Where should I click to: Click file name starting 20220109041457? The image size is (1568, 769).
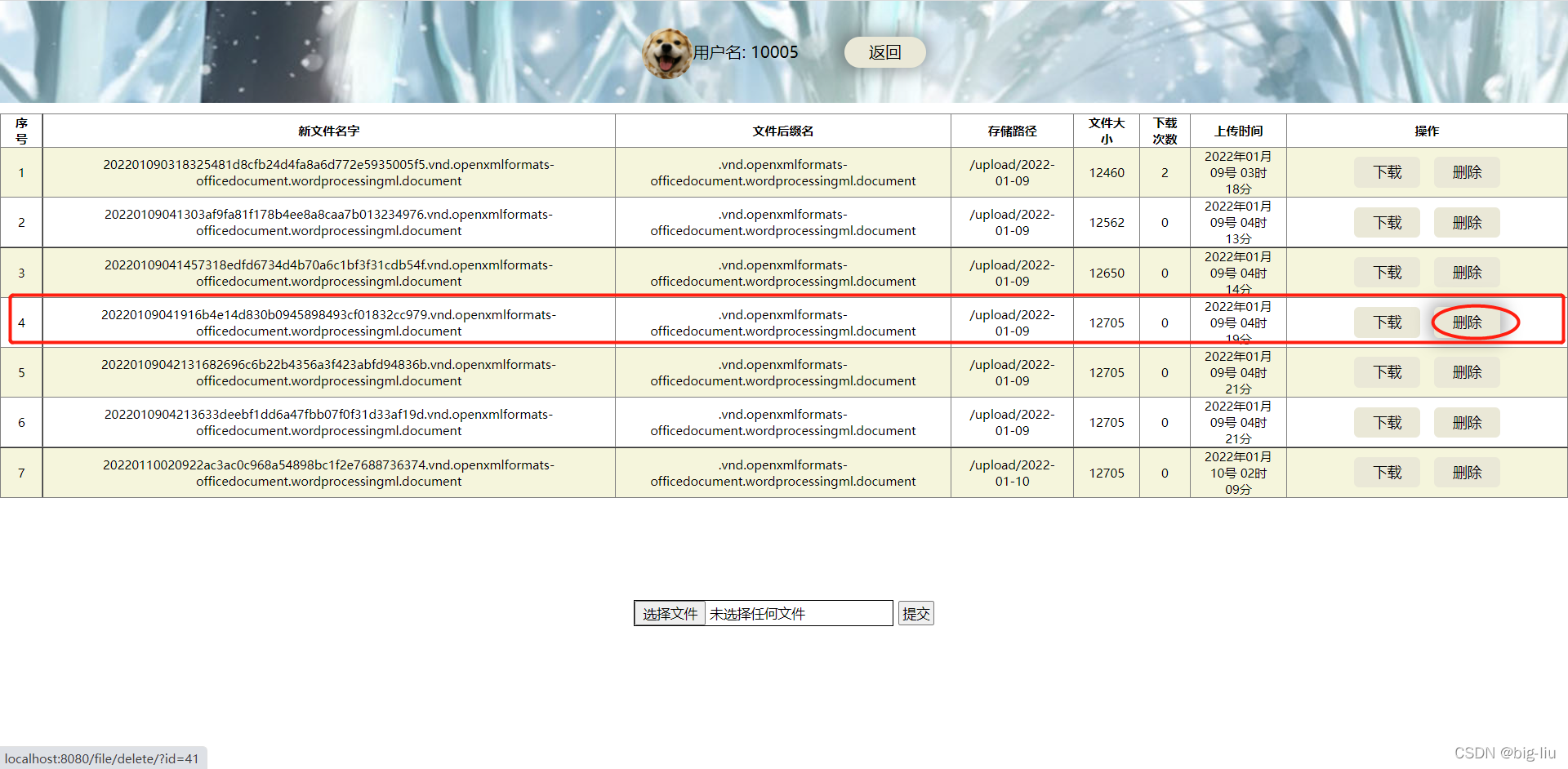[328, 273]
